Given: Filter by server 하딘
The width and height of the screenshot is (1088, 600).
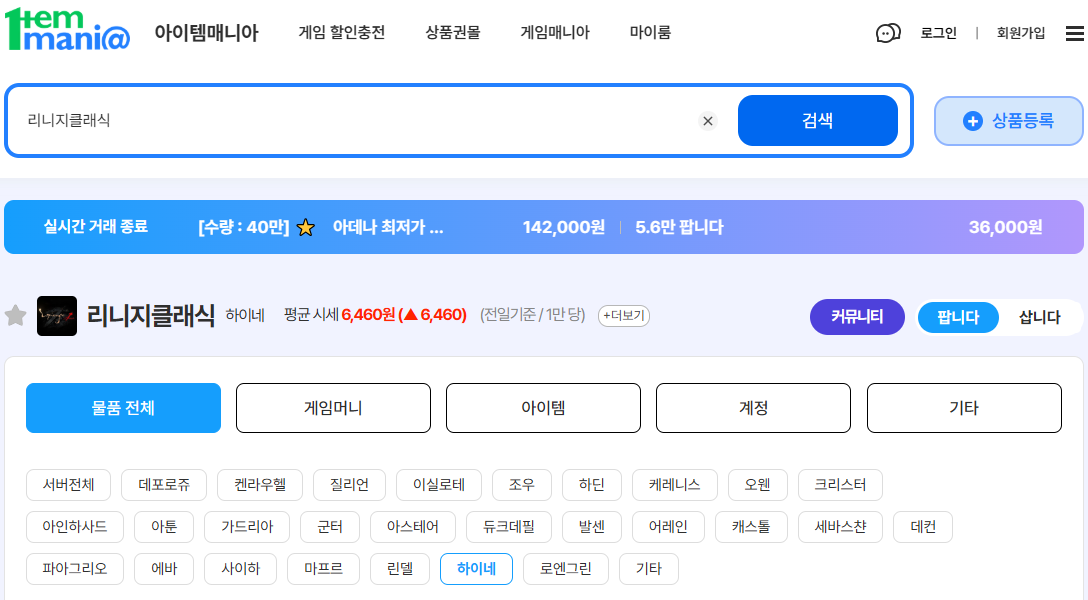Looking at the screenshot, I should click(x=592, y=485).
